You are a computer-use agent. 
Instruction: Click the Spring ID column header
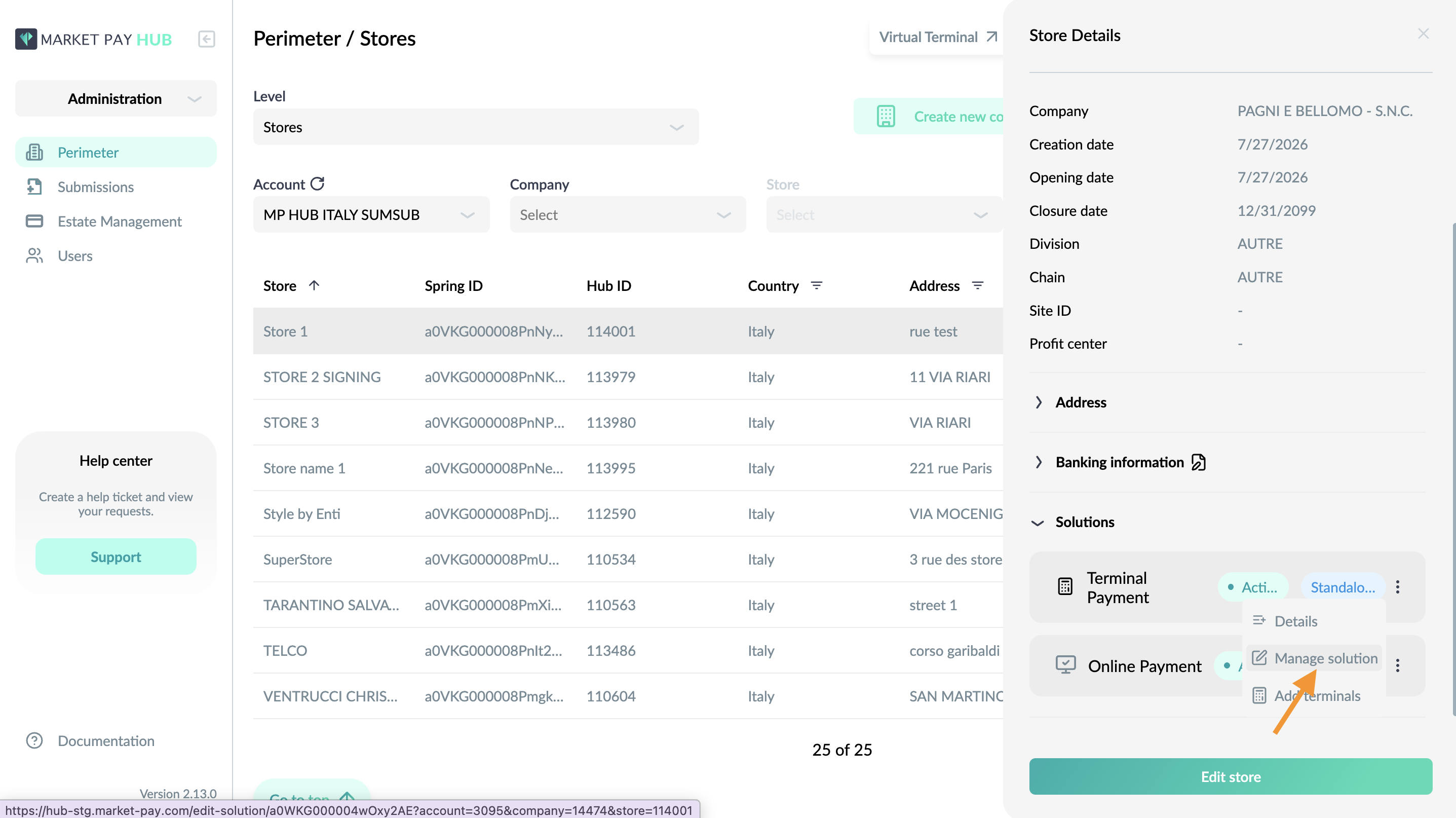pos(454,285)
